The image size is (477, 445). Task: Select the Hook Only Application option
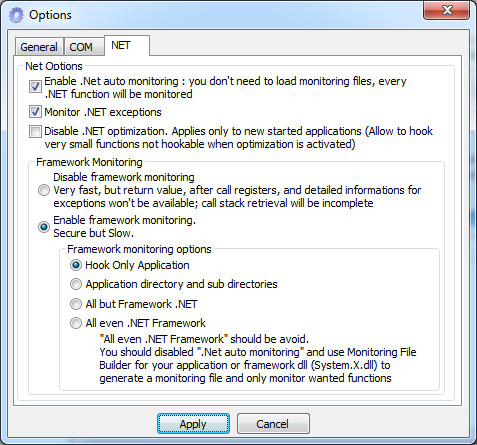pyautogui.click(x=76, y=265)
